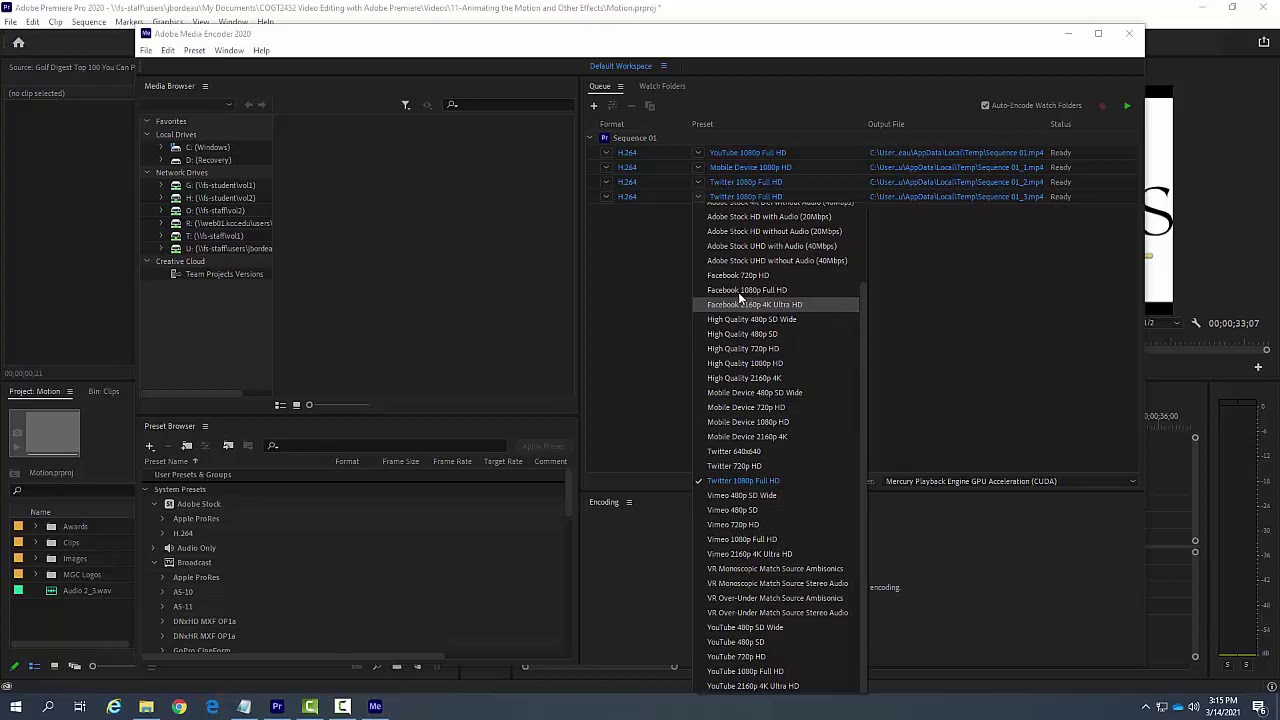The width and height of the screenshot is (1280, 720).
Task: Adjust the Media Browser thumbnail zoom slider
Action: pyautogui.click(x=309, y=405)
